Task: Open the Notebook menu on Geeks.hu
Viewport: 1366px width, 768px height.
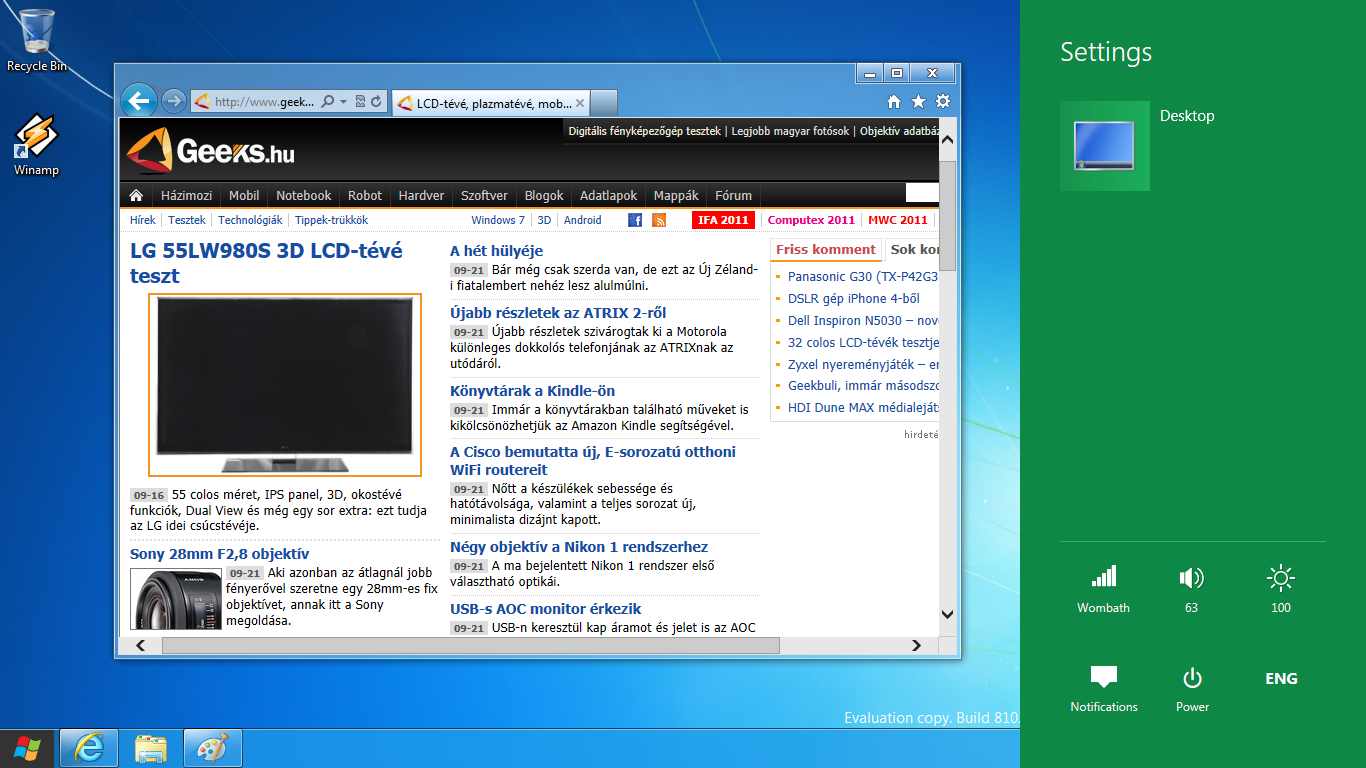Action: coord(303,196)
